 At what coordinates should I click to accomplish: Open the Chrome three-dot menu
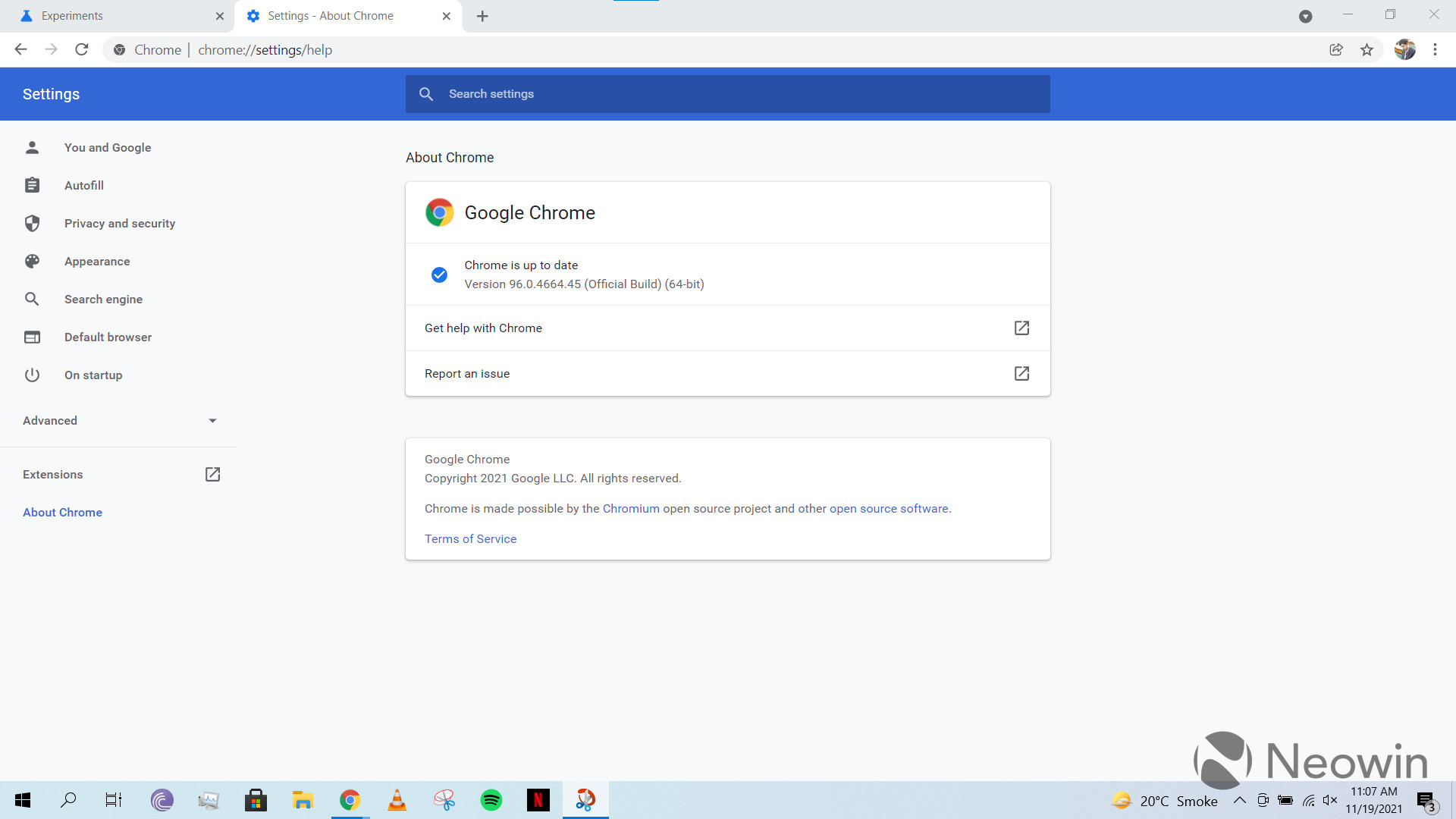pyautogui.click(x=1435, y=49)
